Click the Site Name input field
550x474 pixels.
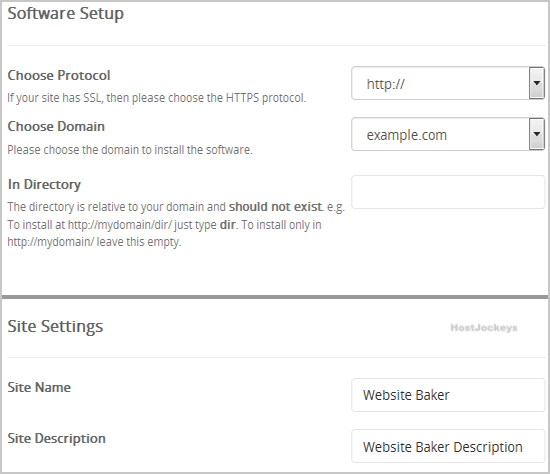[448, 395]
